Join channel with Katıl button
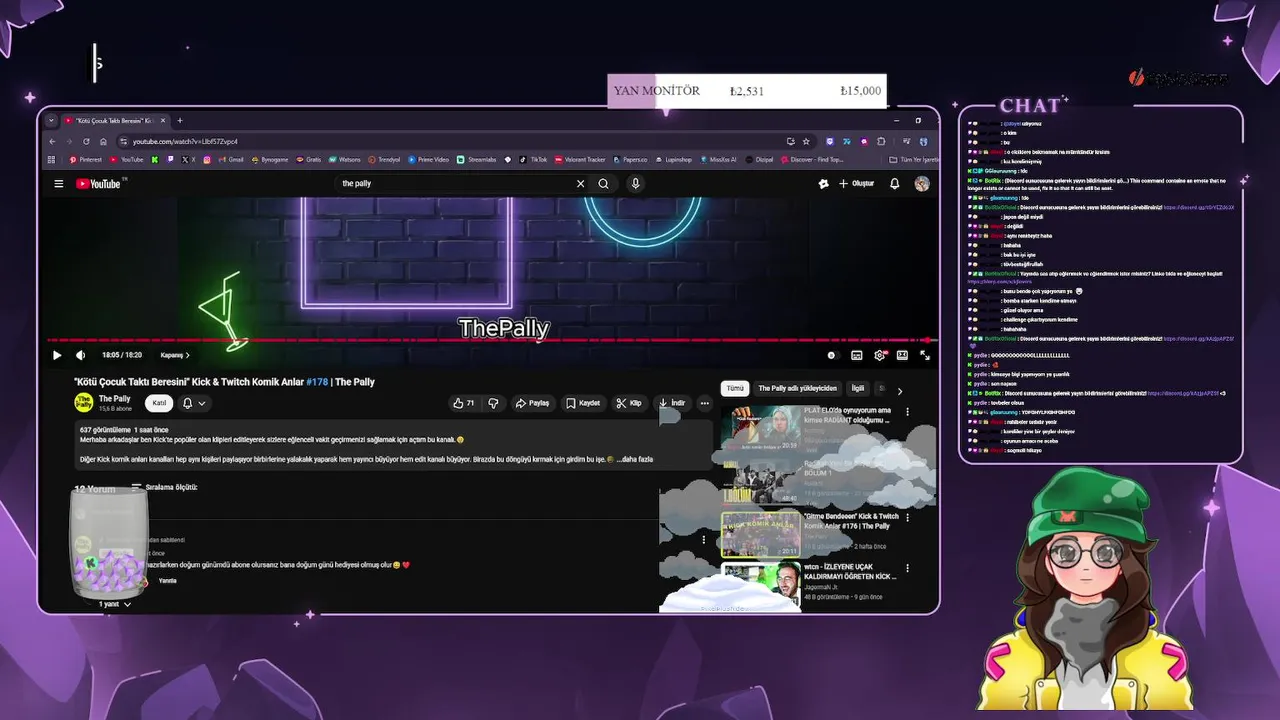Screen dimensions: 1280x720 coord(158,403)
